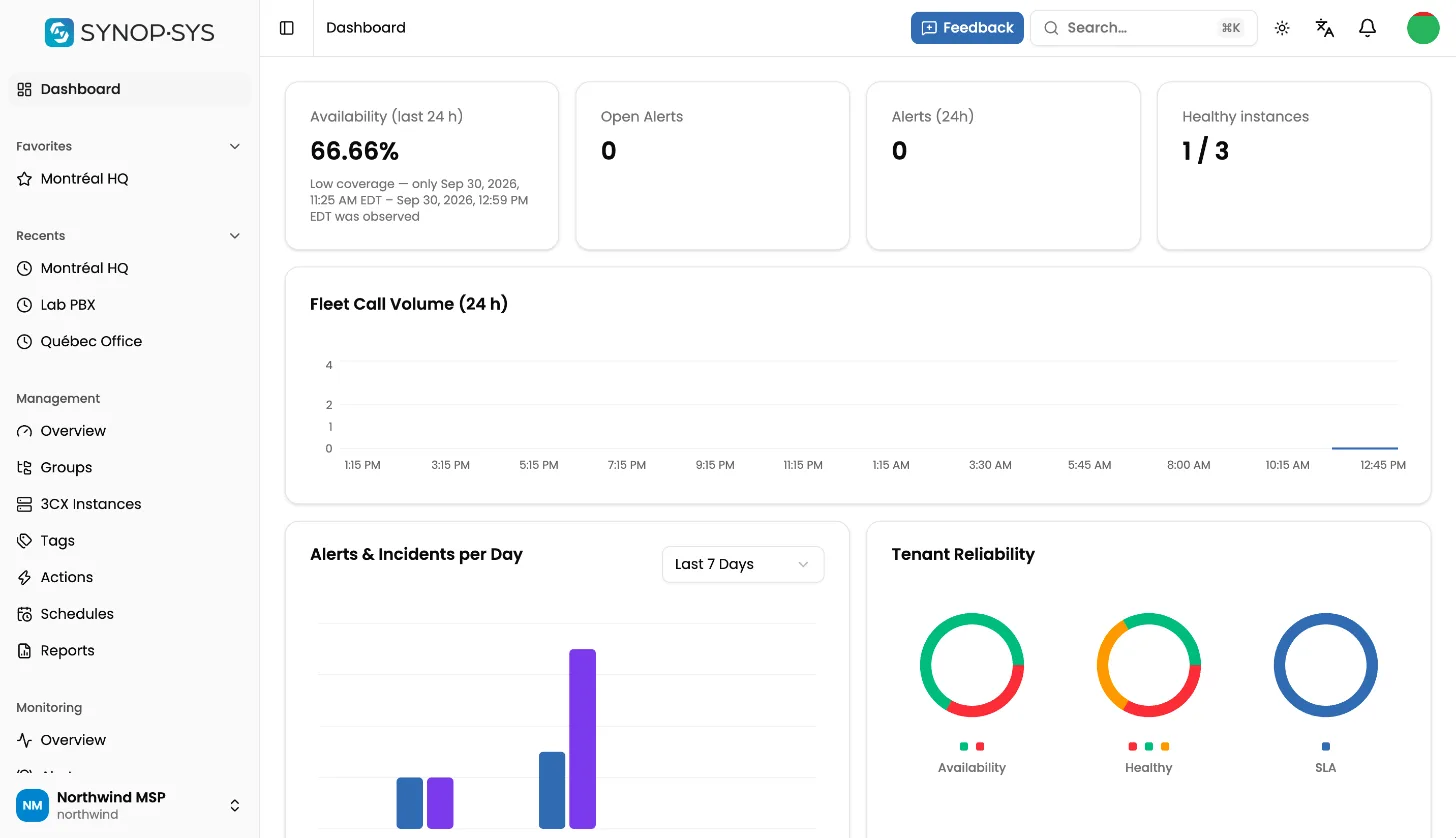
Task: Collapse the Recents section chevron
Action: tap(235, 236)
